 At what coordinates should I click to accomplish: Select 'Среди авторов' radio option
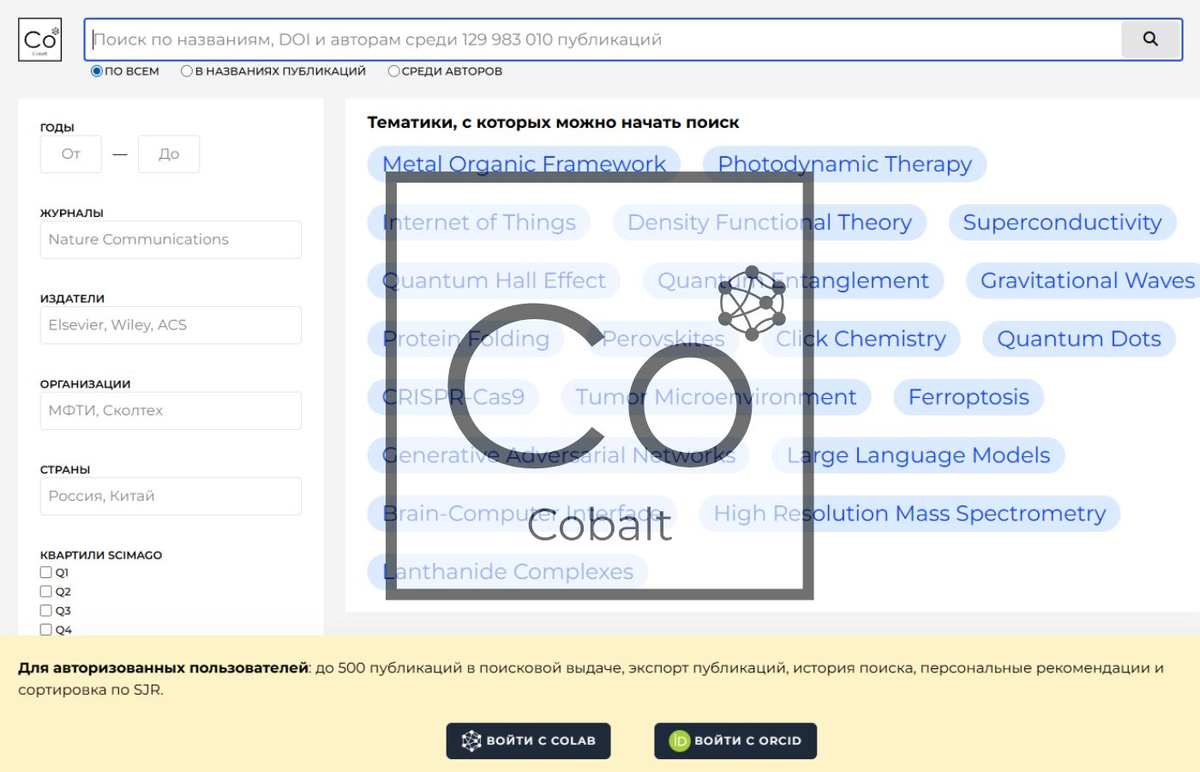point(394,71)
